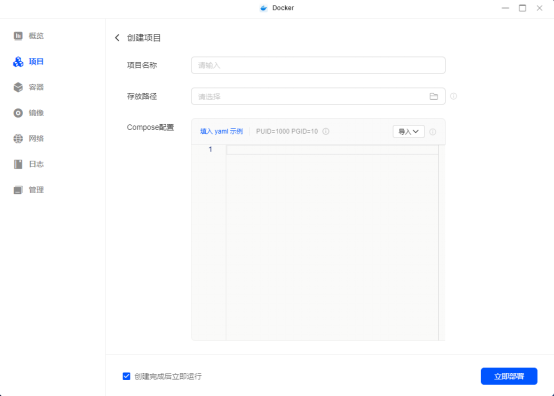Toggle 创建完成后立即运行 checkbox
This screenshot has height=396, width=554.
(x=126, y=376)
